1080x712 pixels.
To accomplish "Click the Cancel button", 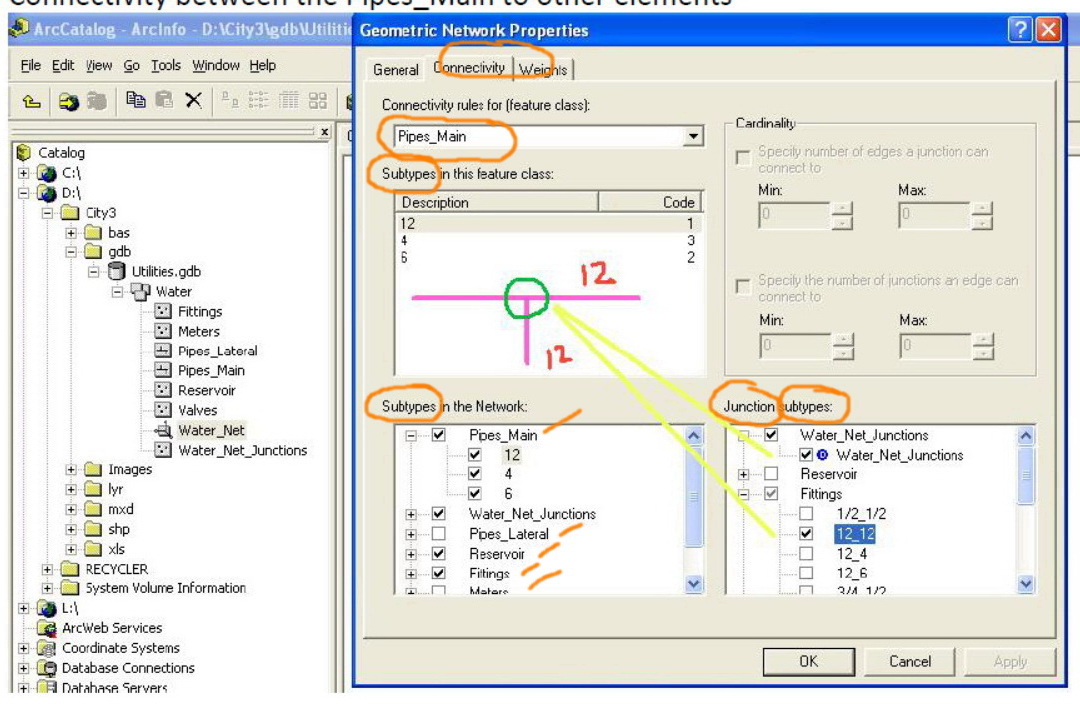I will pyautogui.click(x=909, y=661).
